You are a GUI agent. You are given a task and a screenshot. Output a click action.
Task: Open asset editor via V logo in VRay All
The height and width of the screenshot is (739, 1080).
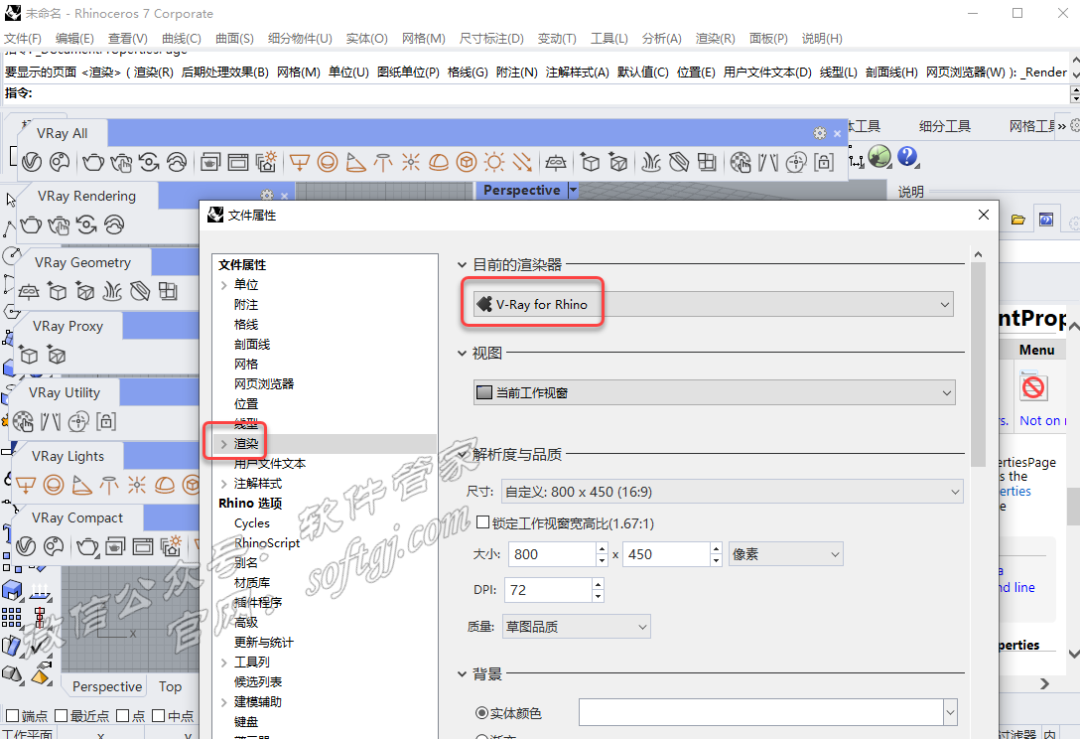(31, 162)
